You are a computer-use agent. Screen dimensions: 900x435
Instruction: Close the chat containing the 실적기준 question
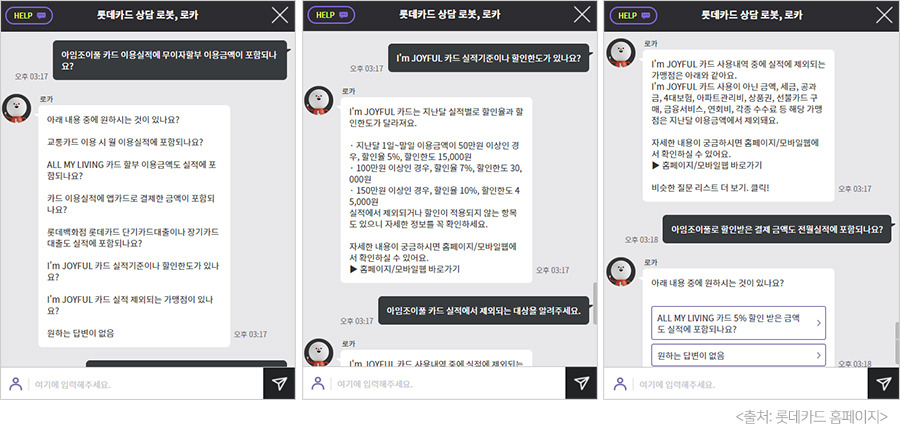tap(582, 15)
